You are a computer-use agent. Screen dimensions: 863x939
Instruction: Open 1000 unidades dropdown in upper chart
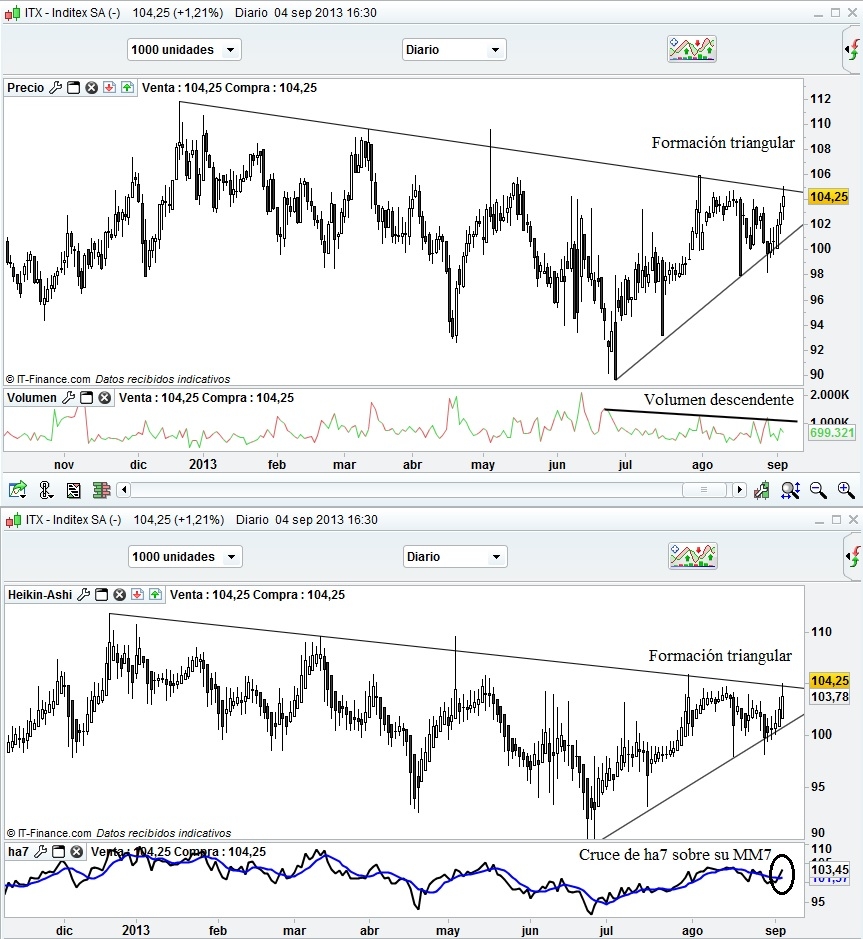(x=184, y=50)
